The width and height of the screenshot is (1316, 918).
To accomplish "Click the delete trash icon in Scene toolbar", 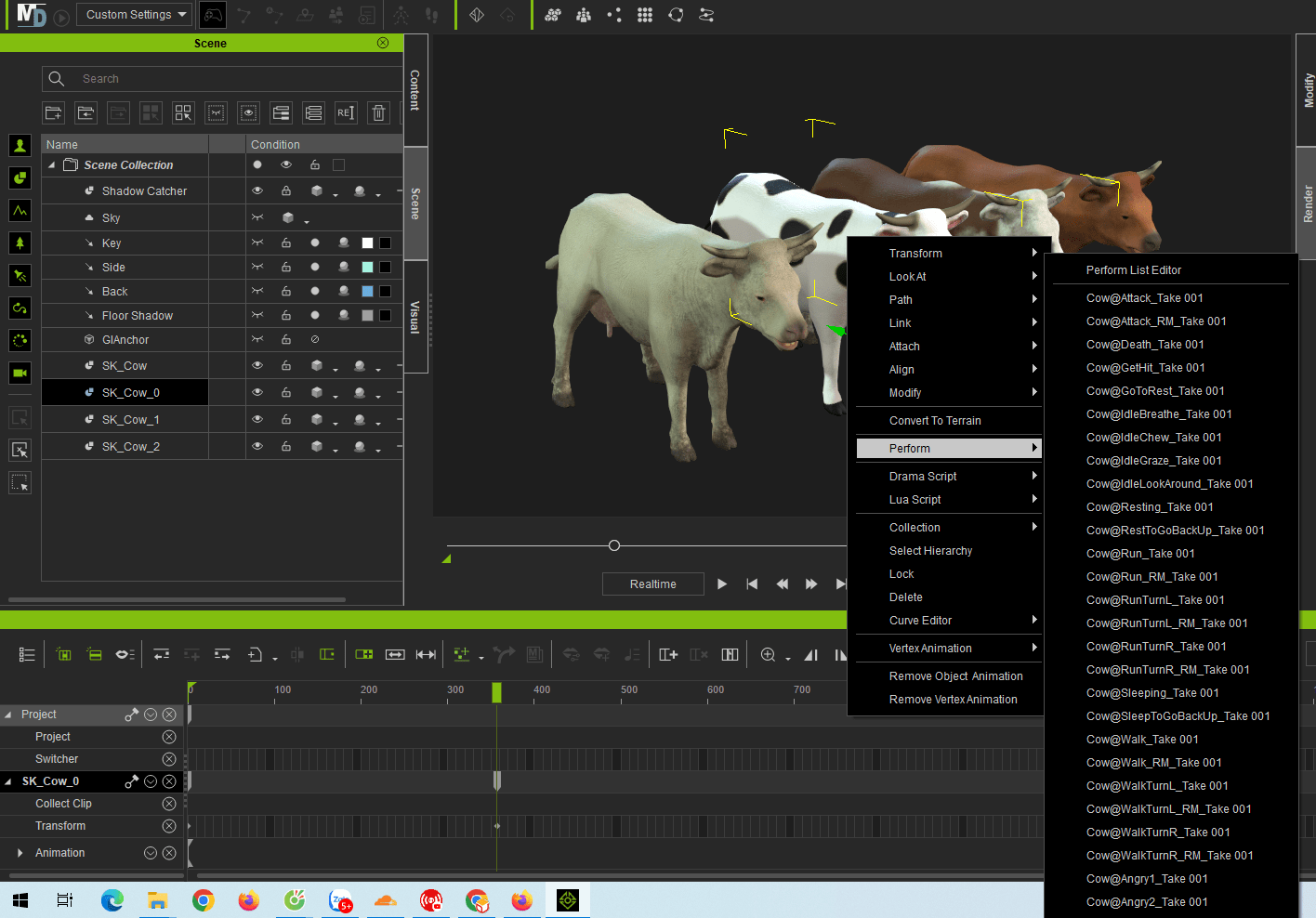I will pyautogui.click(x=378, y=113).
